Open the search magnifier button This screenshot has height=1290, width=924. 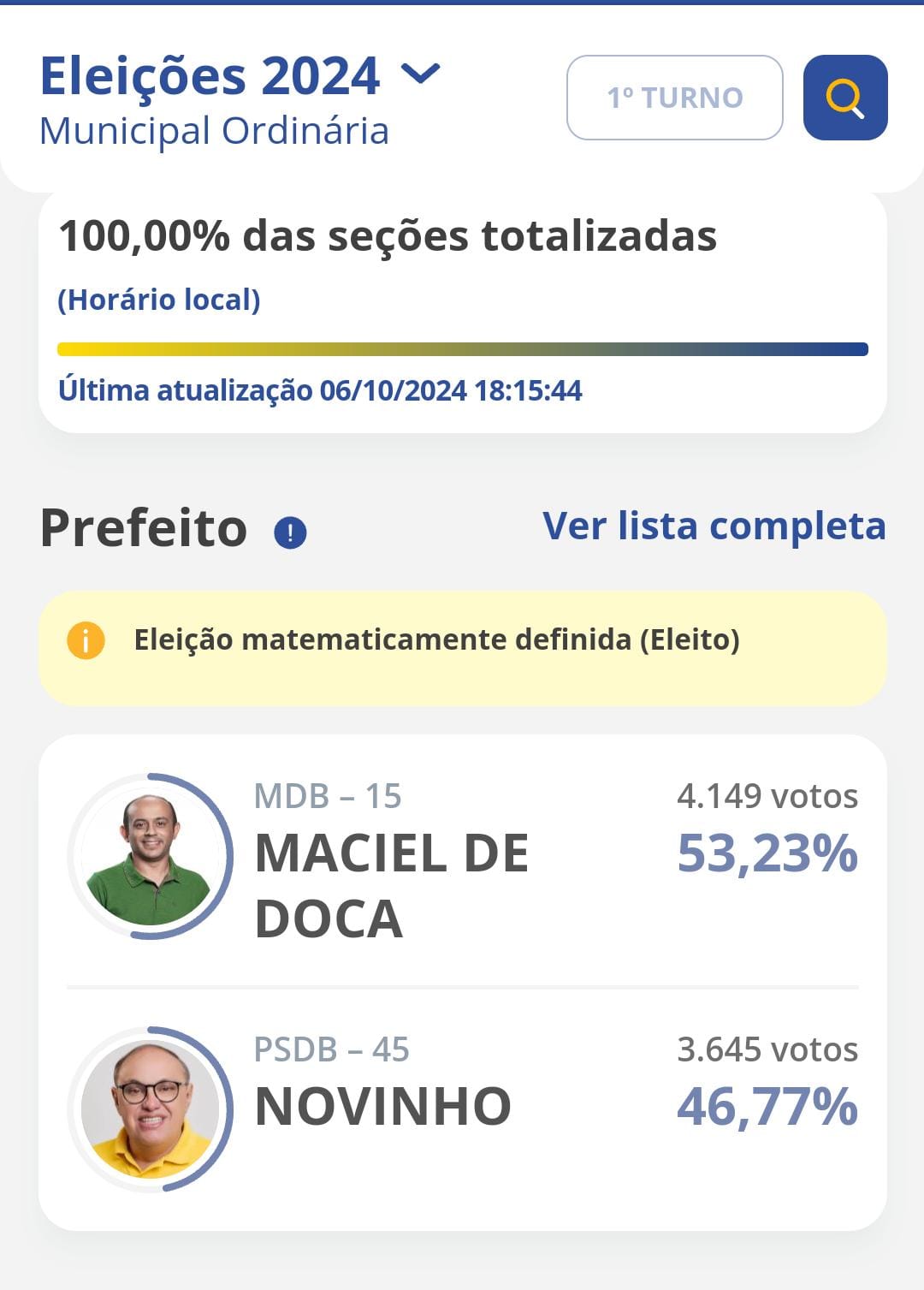pyautogui.click(x=845, y=98)
